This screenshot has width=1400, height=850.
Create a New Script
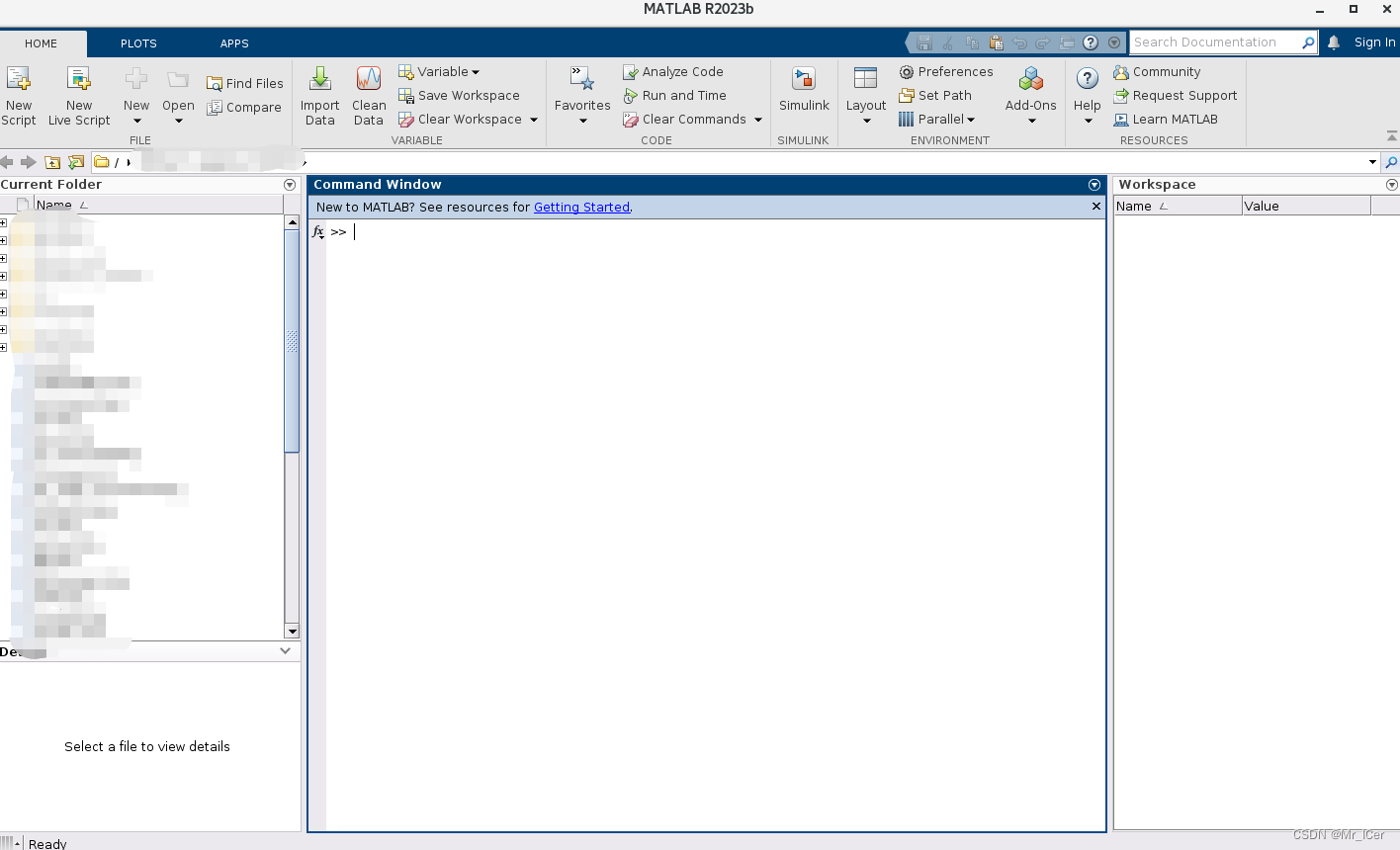[18, 96]
